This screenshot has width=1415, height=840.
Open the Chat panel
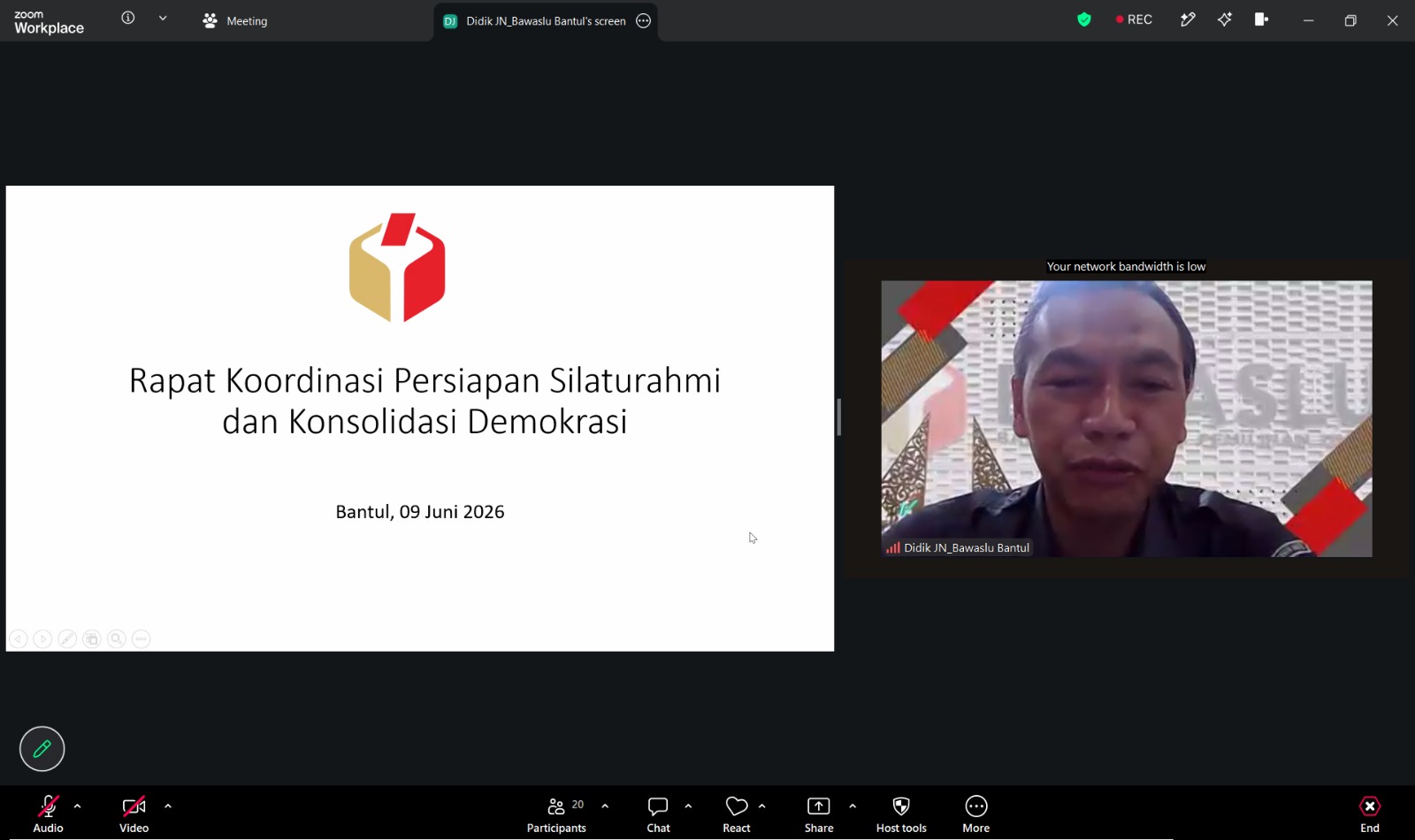coord(658,813)
